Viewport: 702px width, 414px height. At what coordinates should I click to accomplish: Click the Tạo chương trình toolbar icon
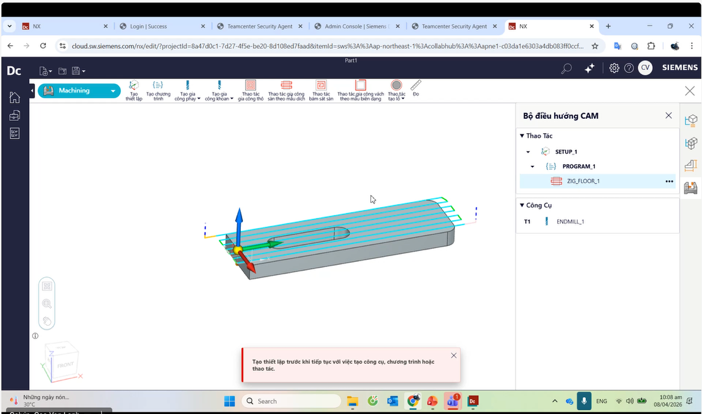tap(158, 90)
